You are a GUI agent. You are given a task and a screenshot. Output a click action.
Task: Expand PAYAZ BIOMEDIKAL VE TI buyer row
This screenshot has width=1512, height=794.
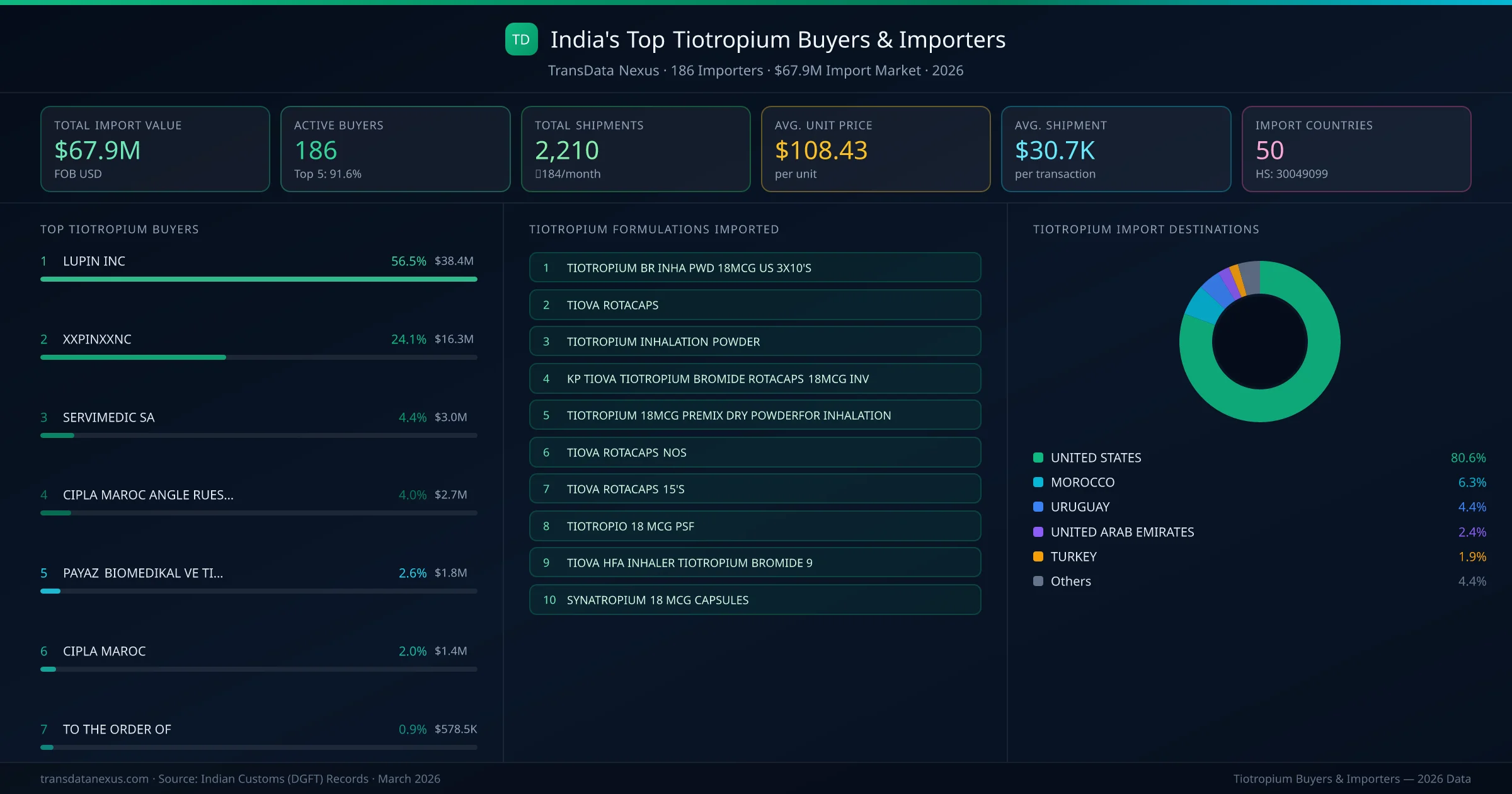tap(142, 573)
